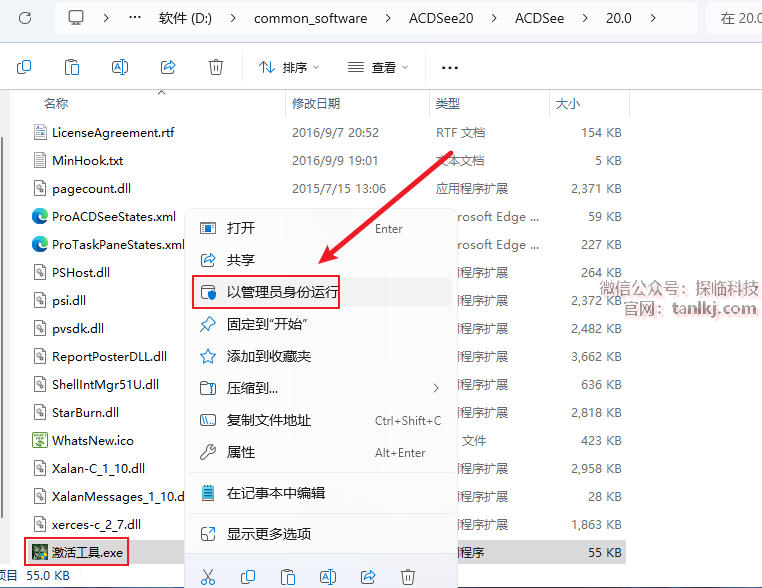Go to the 软件 (D:) breadcrumb
The height and width of the screenshot is (588, 762).
pos(185,18)
